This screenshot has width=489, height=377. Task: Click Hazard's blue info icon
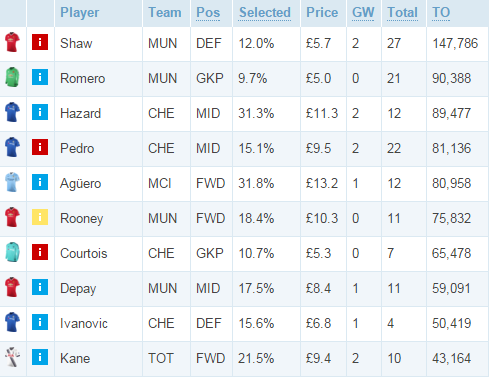click(40, 112)
